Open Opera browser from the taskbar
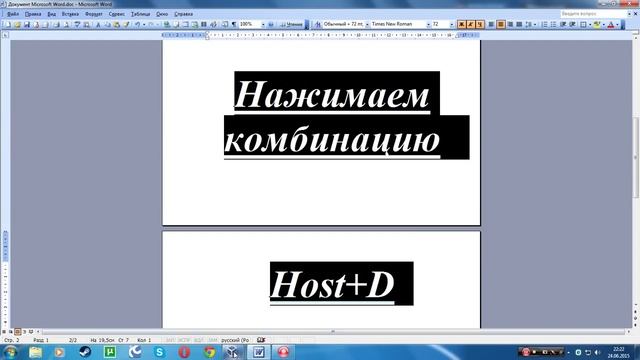This screenshot has height=360, width=640. click(x=184, y=352)
